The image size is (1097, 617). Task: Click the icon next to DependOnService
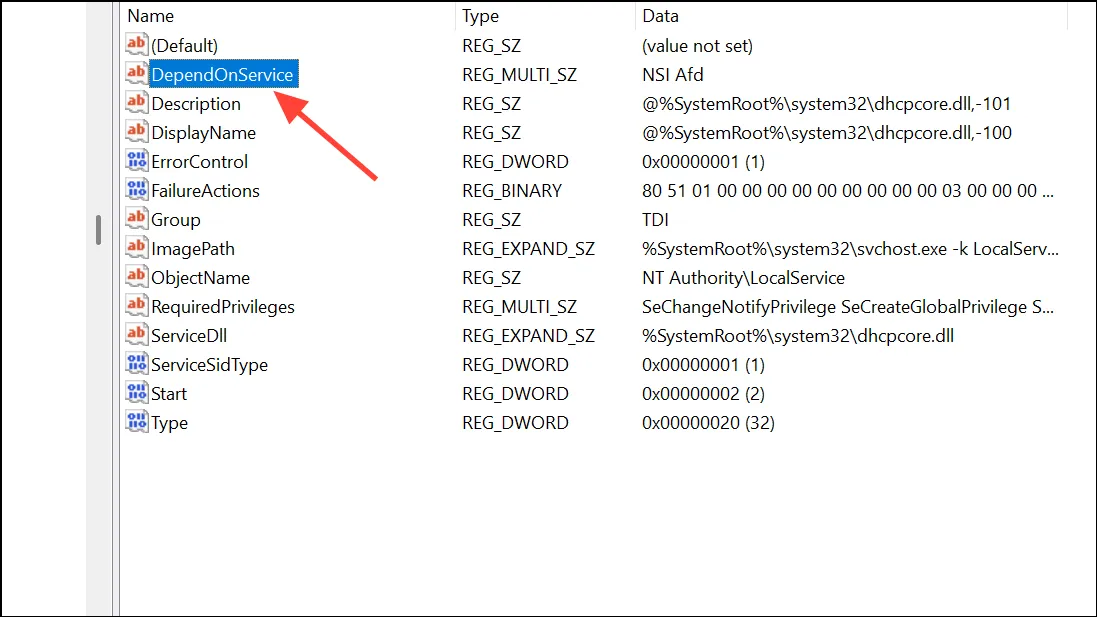click(x=136, y=73)
